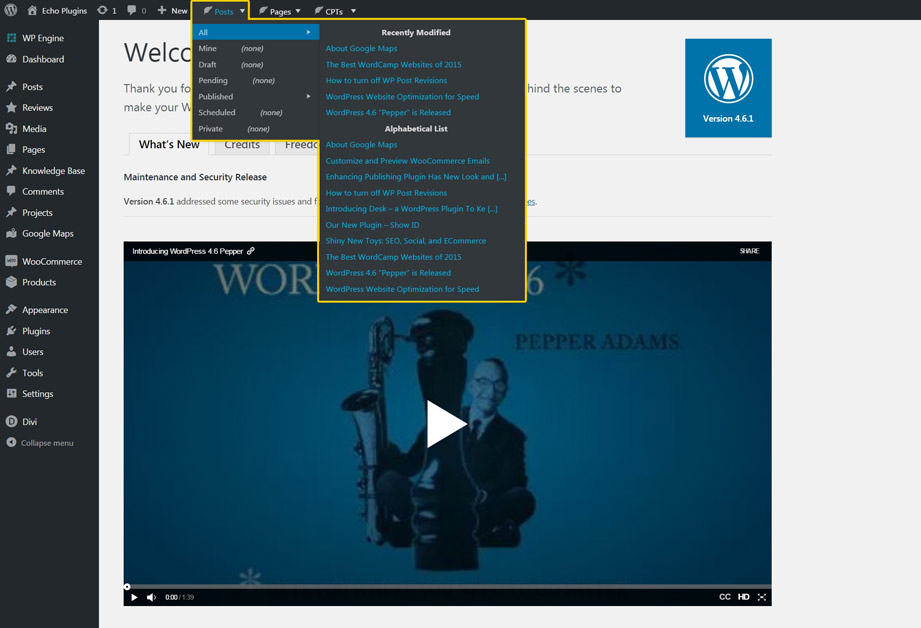This screenshot has width=921, height=628.
Task: Click the SHARE button on video
Action: pos(749,251)
